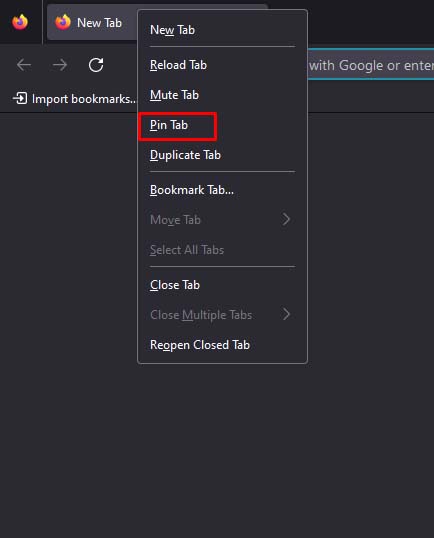Click the Firefox icon on the New Tab tab
Image resolution: width=434 pixels, height=538 pixels.
(63, 22)
